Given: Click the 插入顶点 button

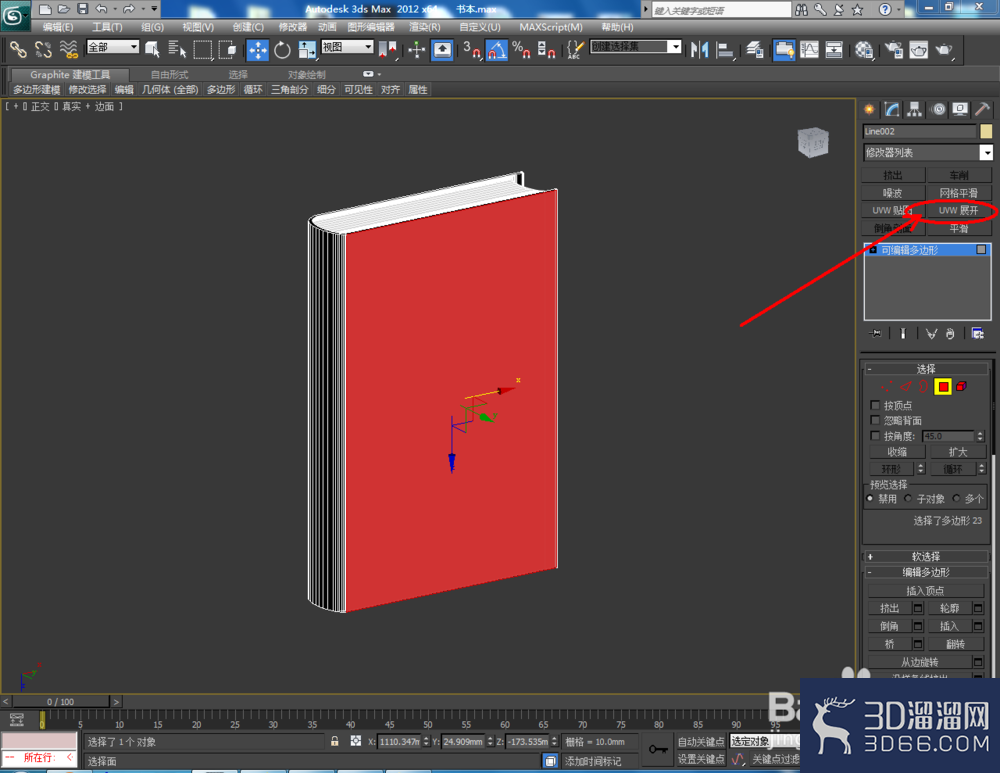Looking at the screenshot, I should tap(925, 591).
